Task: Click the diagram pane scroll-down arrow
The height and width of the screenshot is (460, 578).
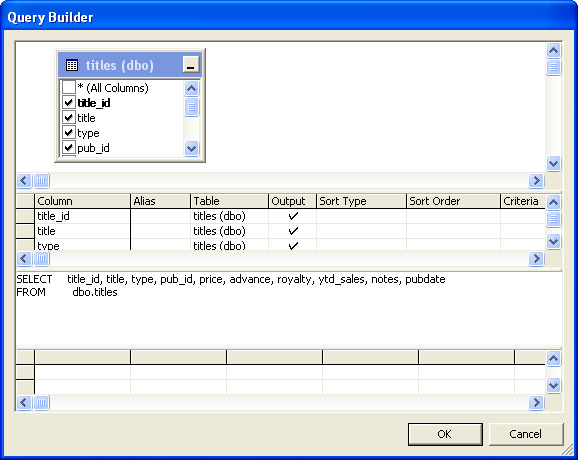Action: click(x=553, y=163)
